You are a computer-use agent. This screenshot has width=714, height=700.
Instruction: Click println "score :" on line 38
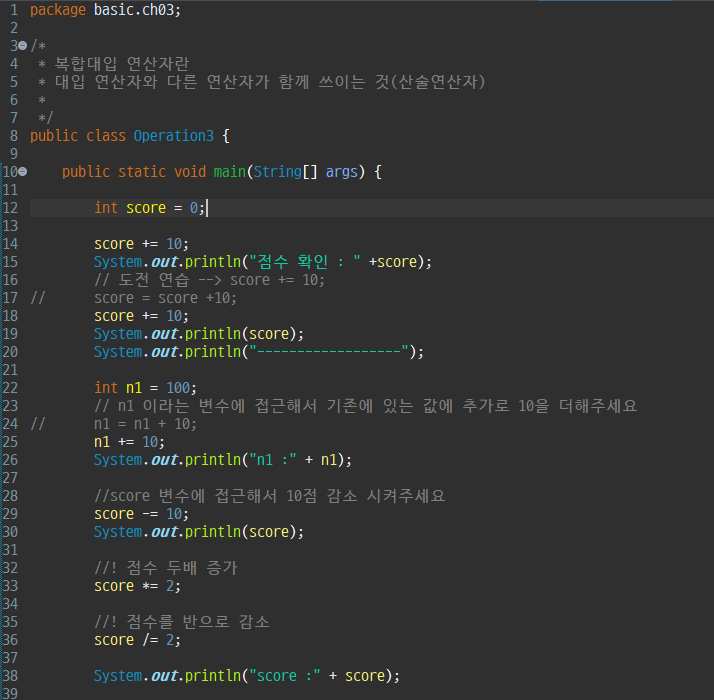click(x=247, y=676)
